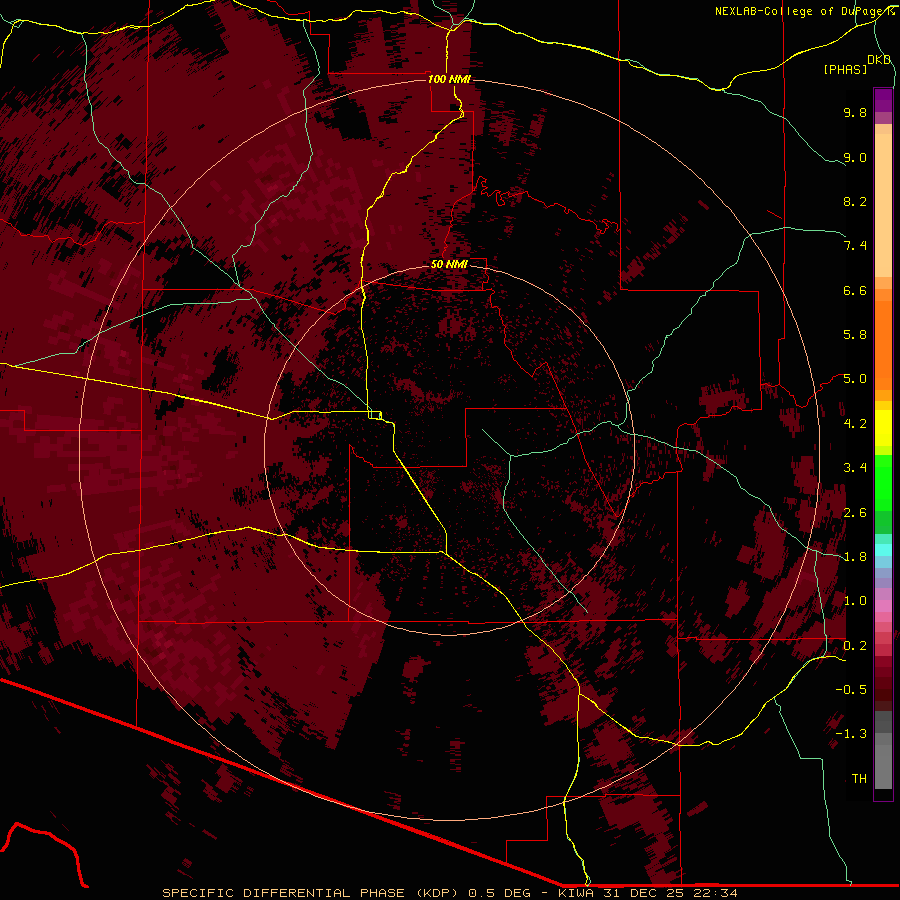Click the 0.2 value on the color scale
Viewport: 900px width, 900px height.
(855, 646)
